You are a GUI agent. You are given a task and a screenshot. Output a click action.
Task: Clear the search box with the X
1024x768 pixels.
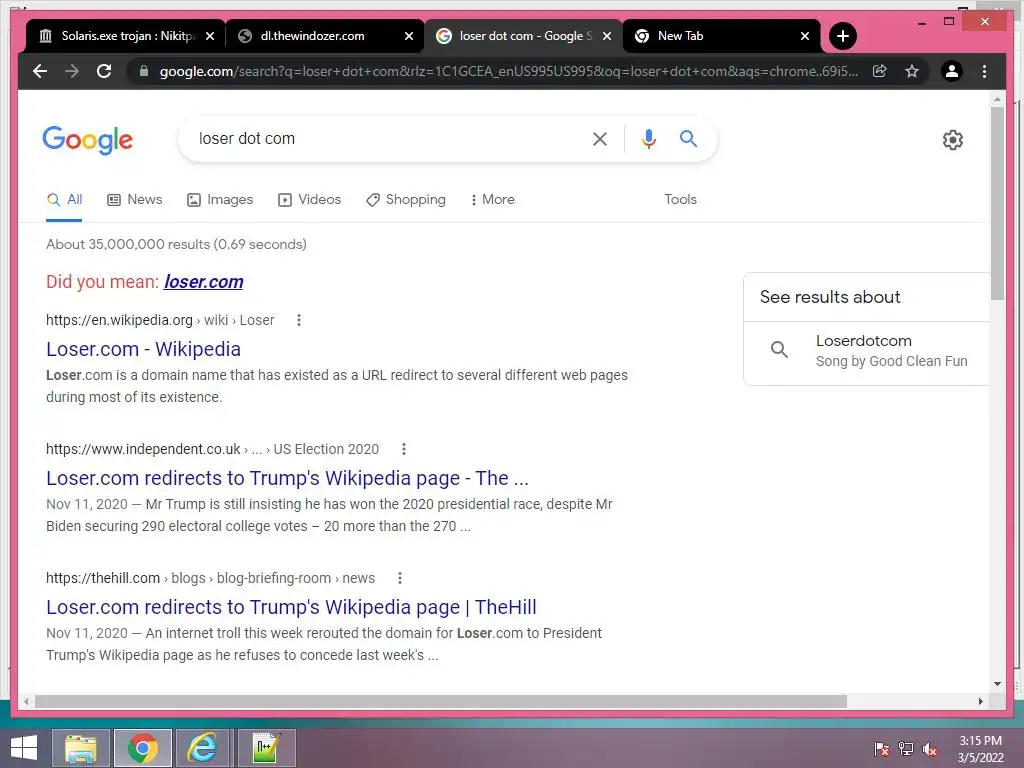pos(600,138)
